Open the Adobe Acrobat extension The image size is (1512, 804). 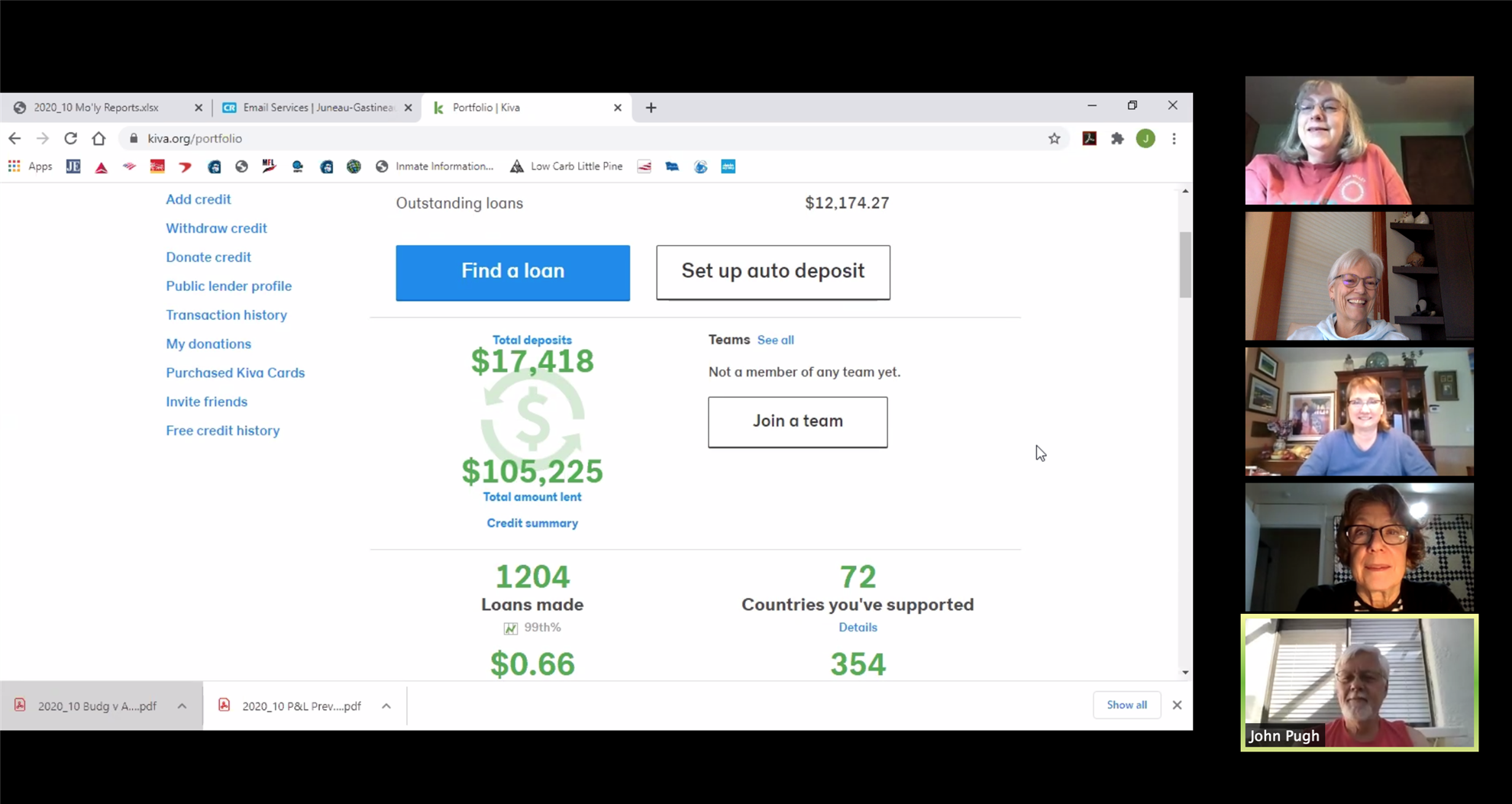tap(1089, 138)
